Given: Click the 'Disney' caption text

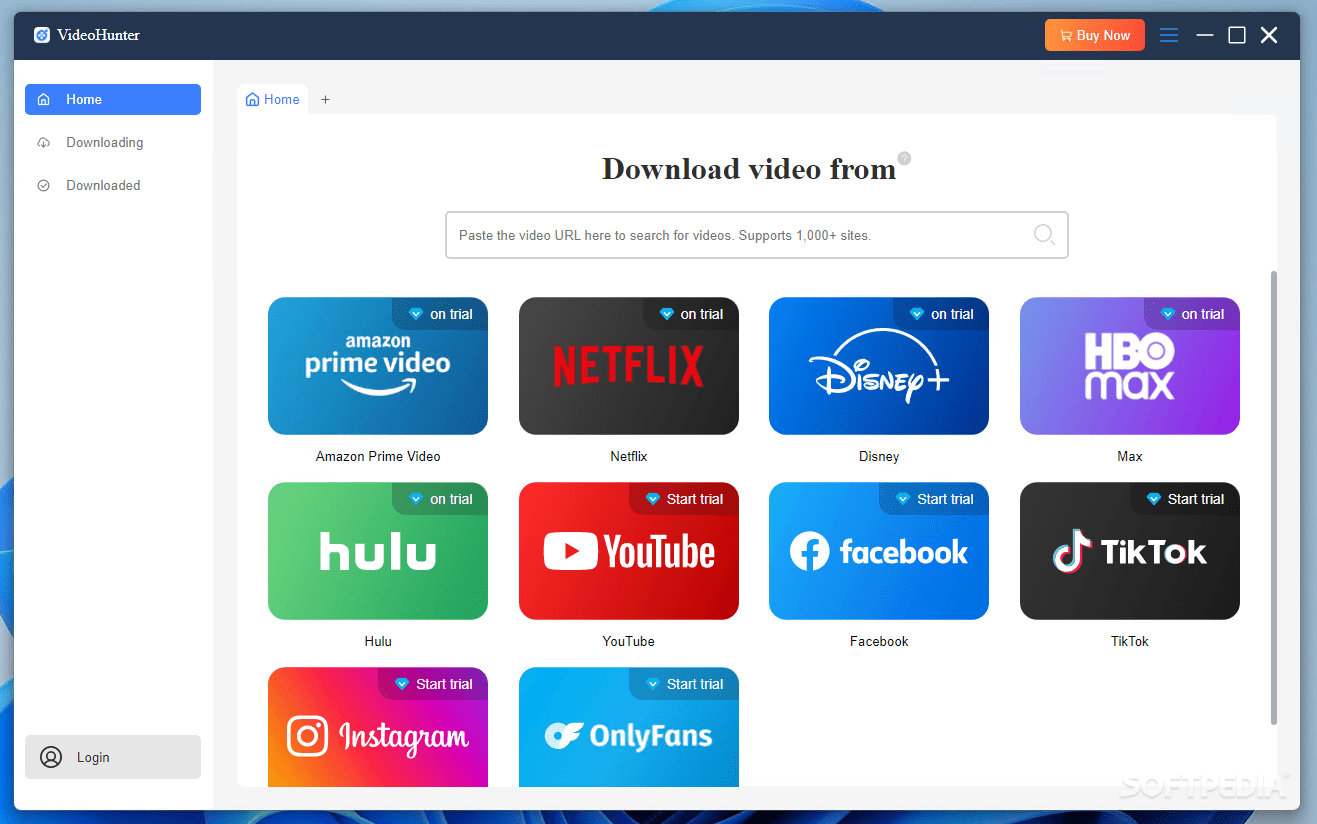Looking at the screenshot, I should click(x=879, y=456).
